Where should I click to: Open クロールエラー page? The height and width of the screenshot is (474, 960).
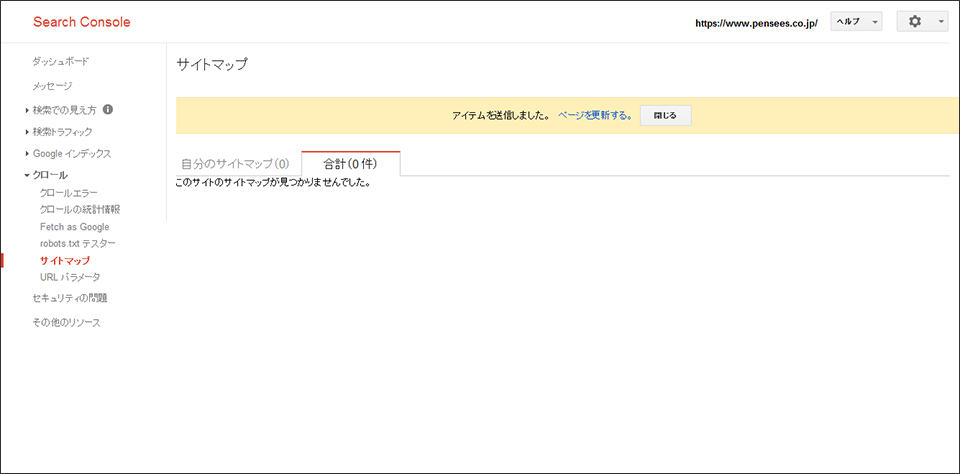(69, 193)
